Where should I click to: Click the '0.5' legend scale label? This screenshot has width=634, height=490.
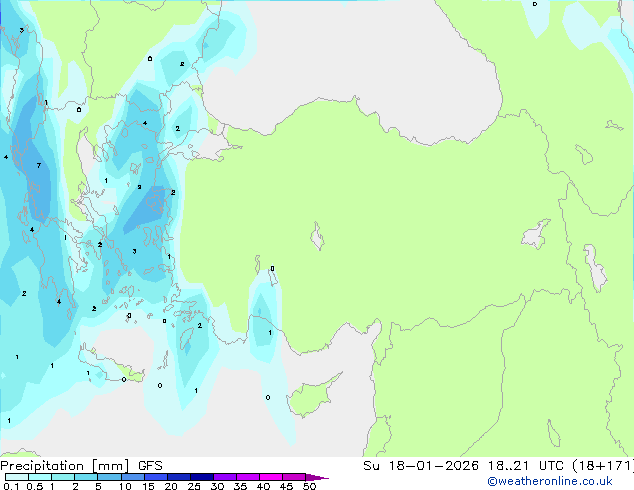pyautogui.click(x=34, y=486)
